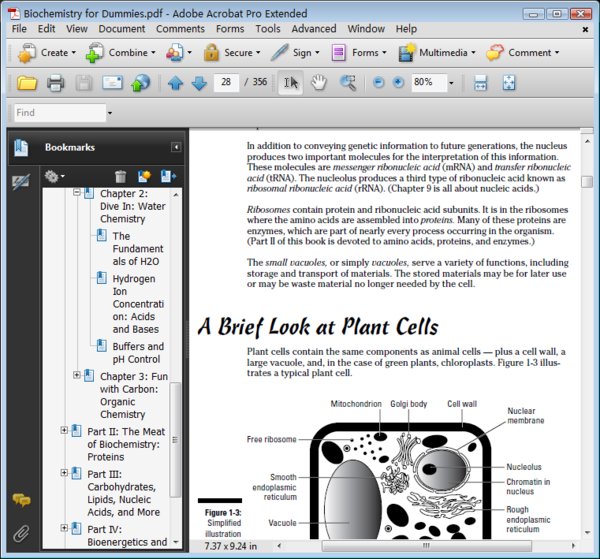Collapse the Chapter 2 bookmark
Image resolution: width=600 pixels, height=559 pixels.
click(77, 192)
